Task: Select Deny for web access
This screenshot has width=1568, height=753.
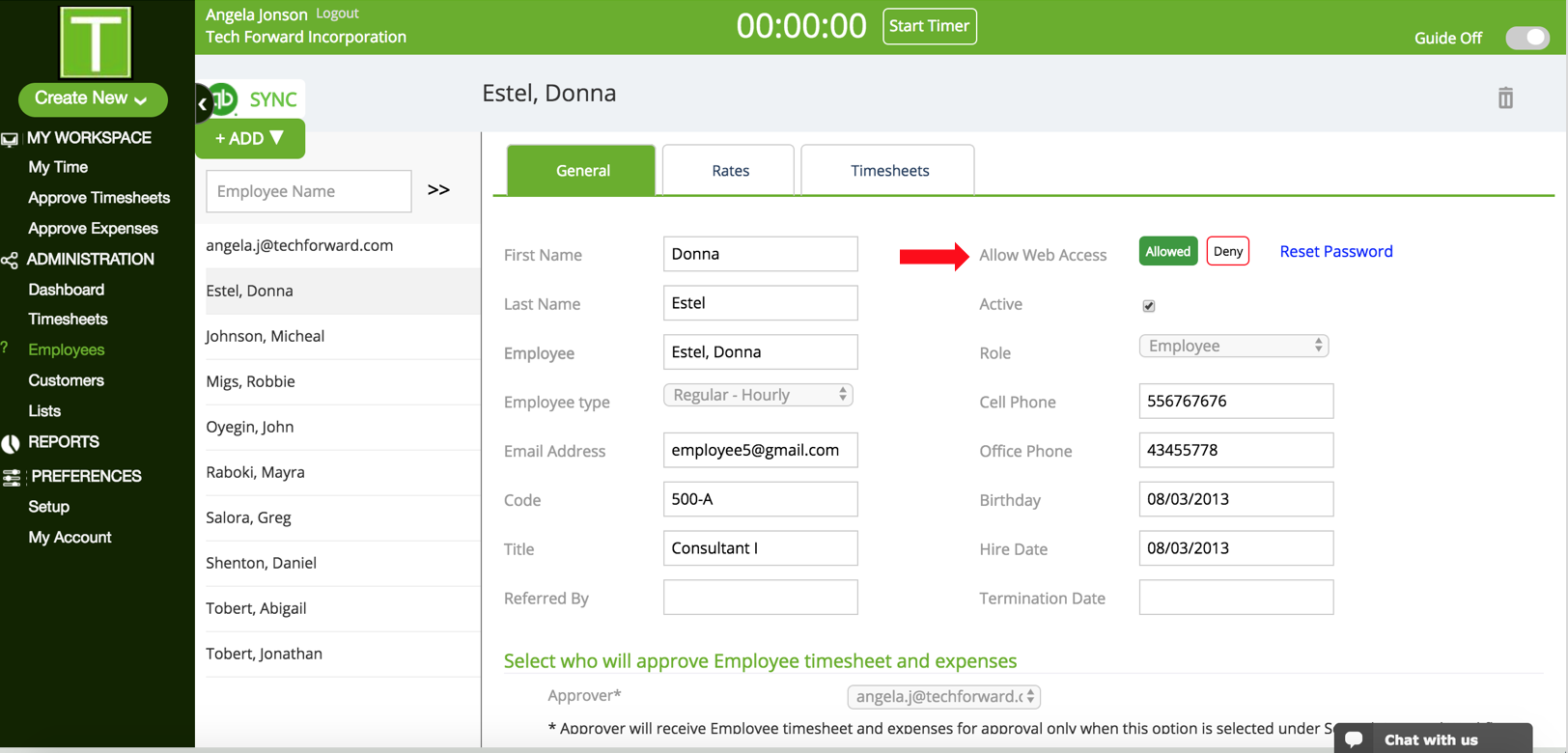Action: coord(1227,252)
